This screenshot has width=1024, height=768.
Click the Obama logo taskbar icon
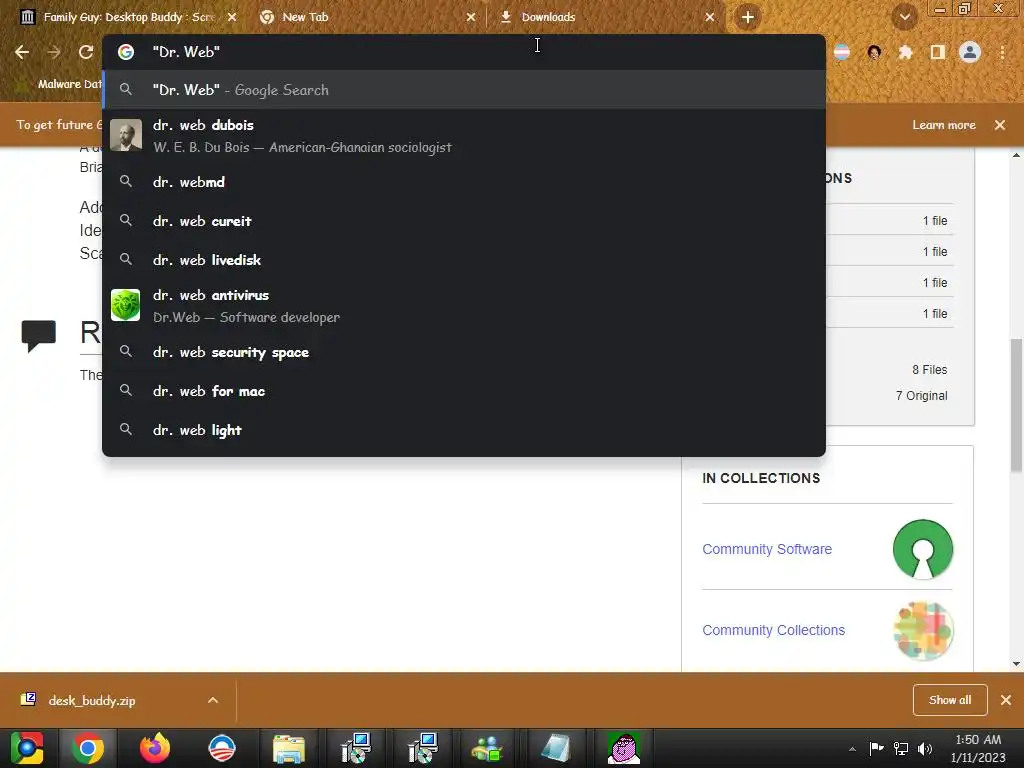(x=222, y=748)
